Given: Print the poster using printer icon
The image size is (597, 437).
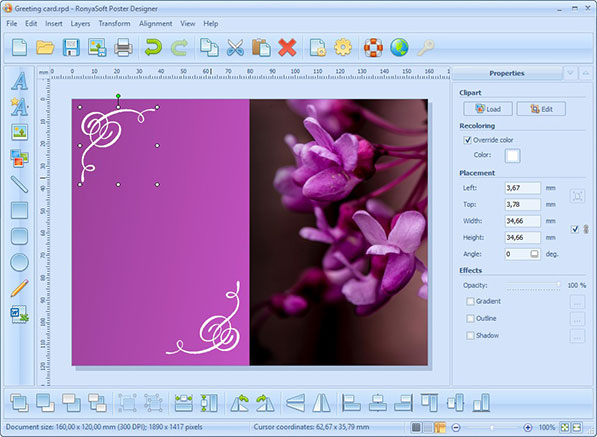Looking at the screenshot, I should [123, 48].
